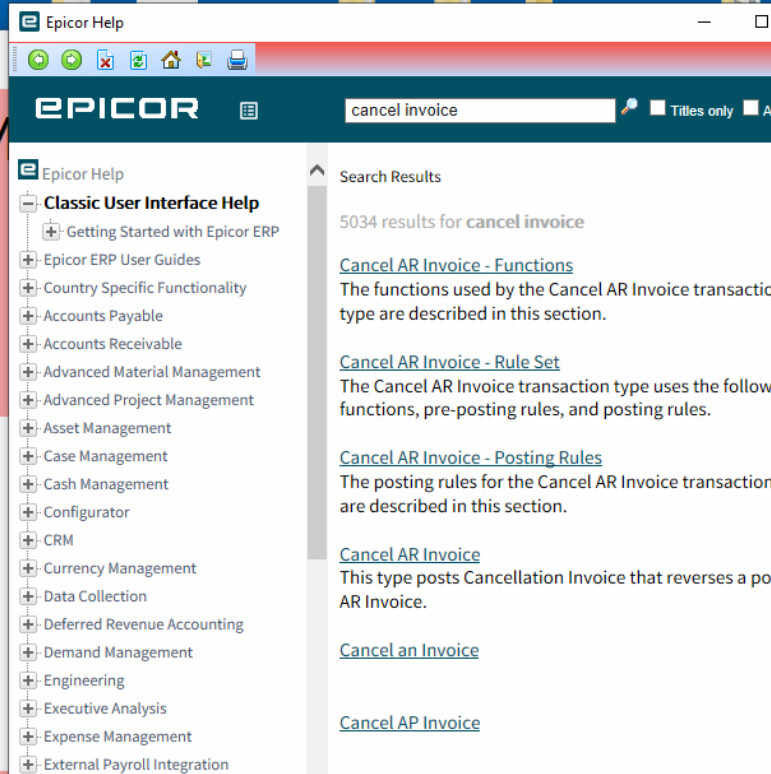Open the Cancel AR Invoice result
771x774 pixels.
click(x=410, y=554)
